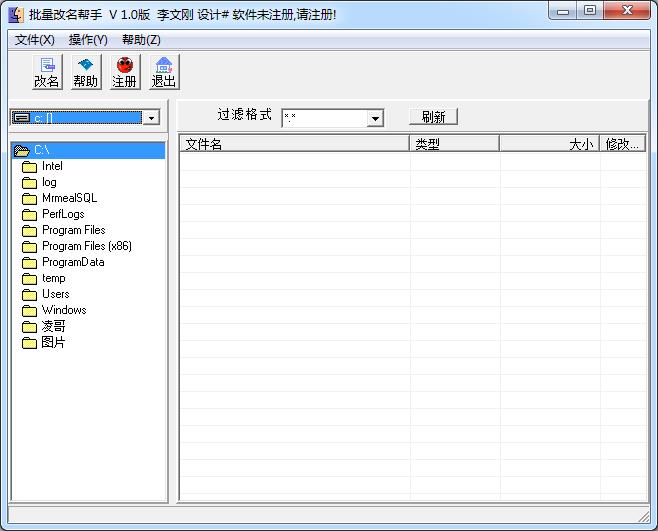
Task: Click the 刷新 refresh button
Action: click(x=433, y=117)
